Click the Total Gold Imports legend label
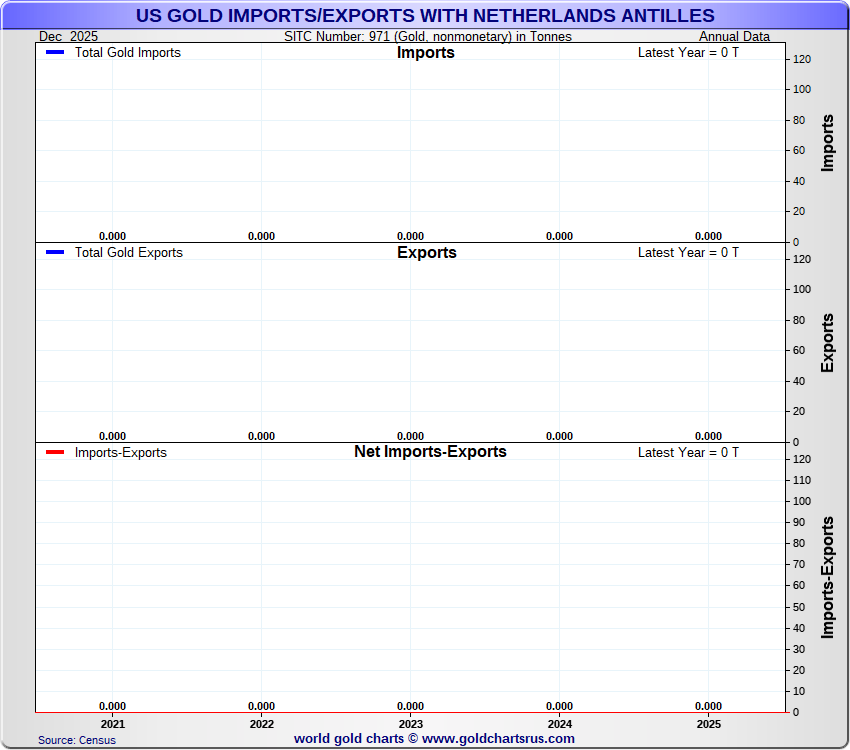 (128, 52)
